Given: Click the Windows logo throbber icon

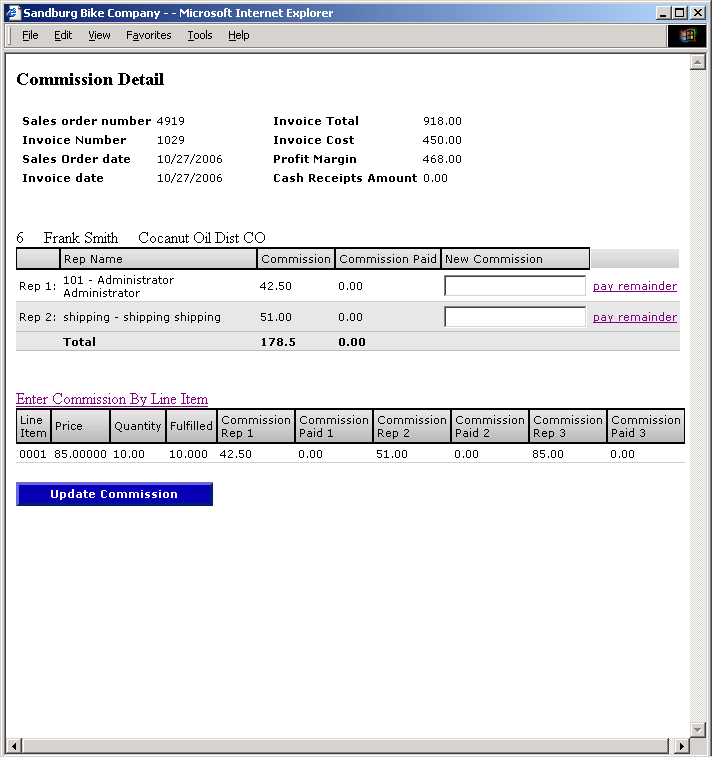Looking at the screenshot, I should (x=687, y=35).
